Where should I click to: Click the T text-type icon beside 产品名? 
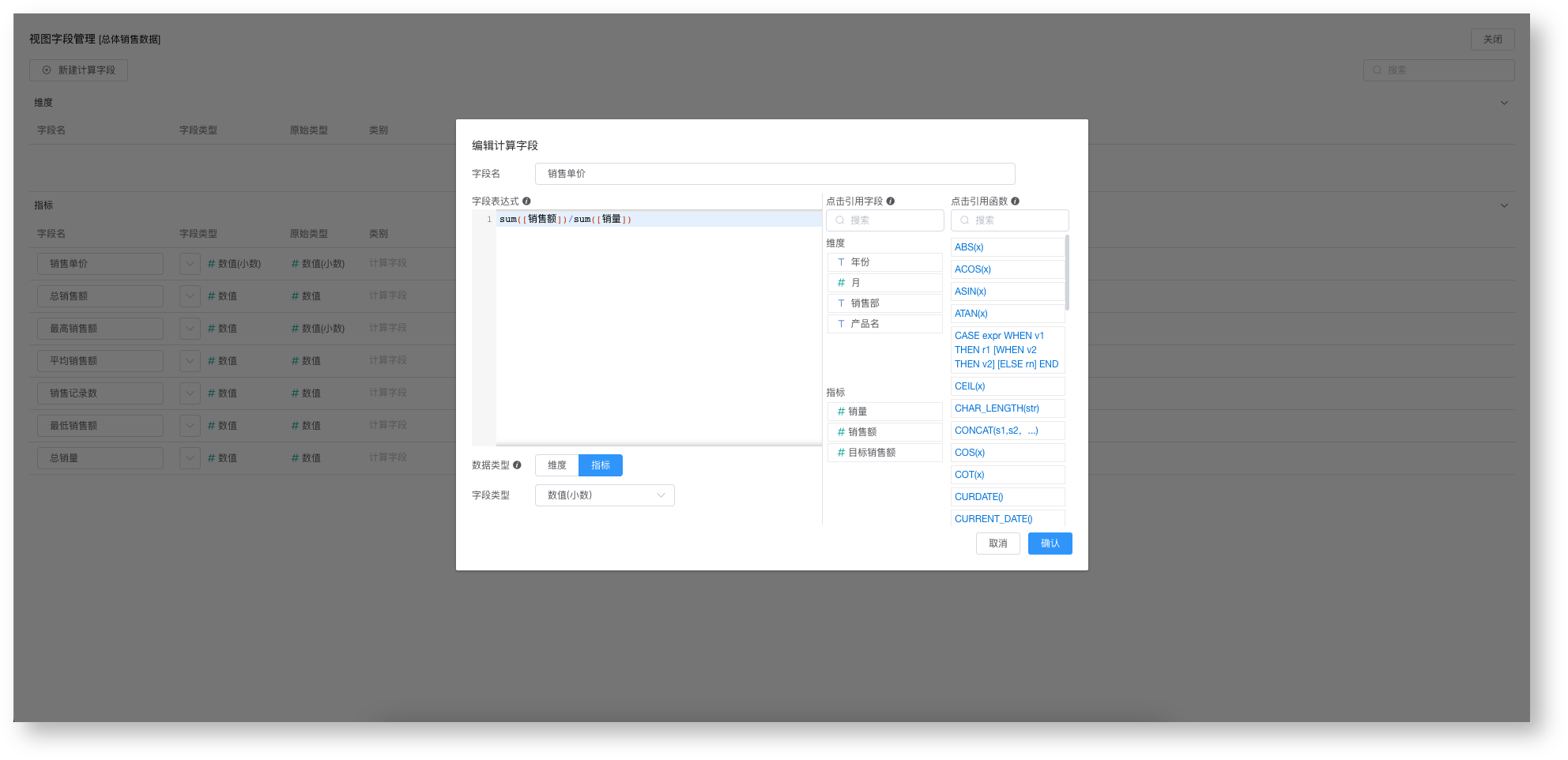coord(841,323)
